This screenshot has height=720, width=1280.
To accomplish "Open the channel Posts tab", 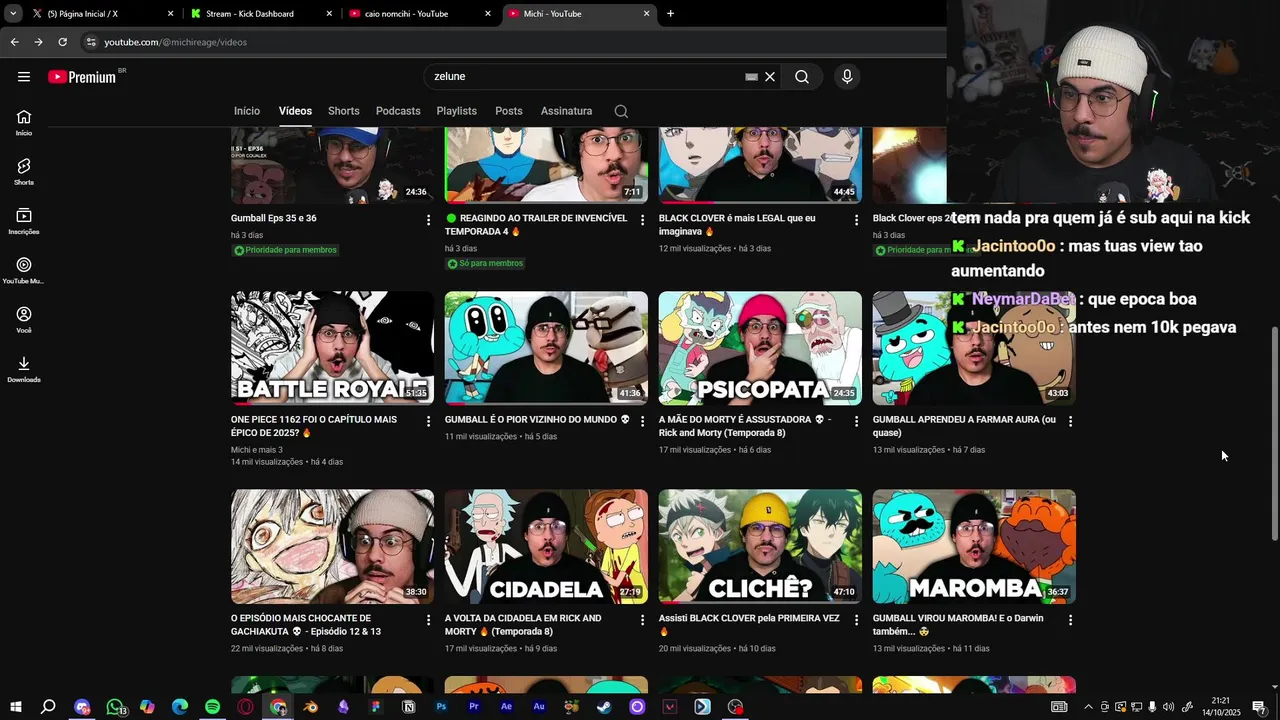I will click(x=509, y=111).
